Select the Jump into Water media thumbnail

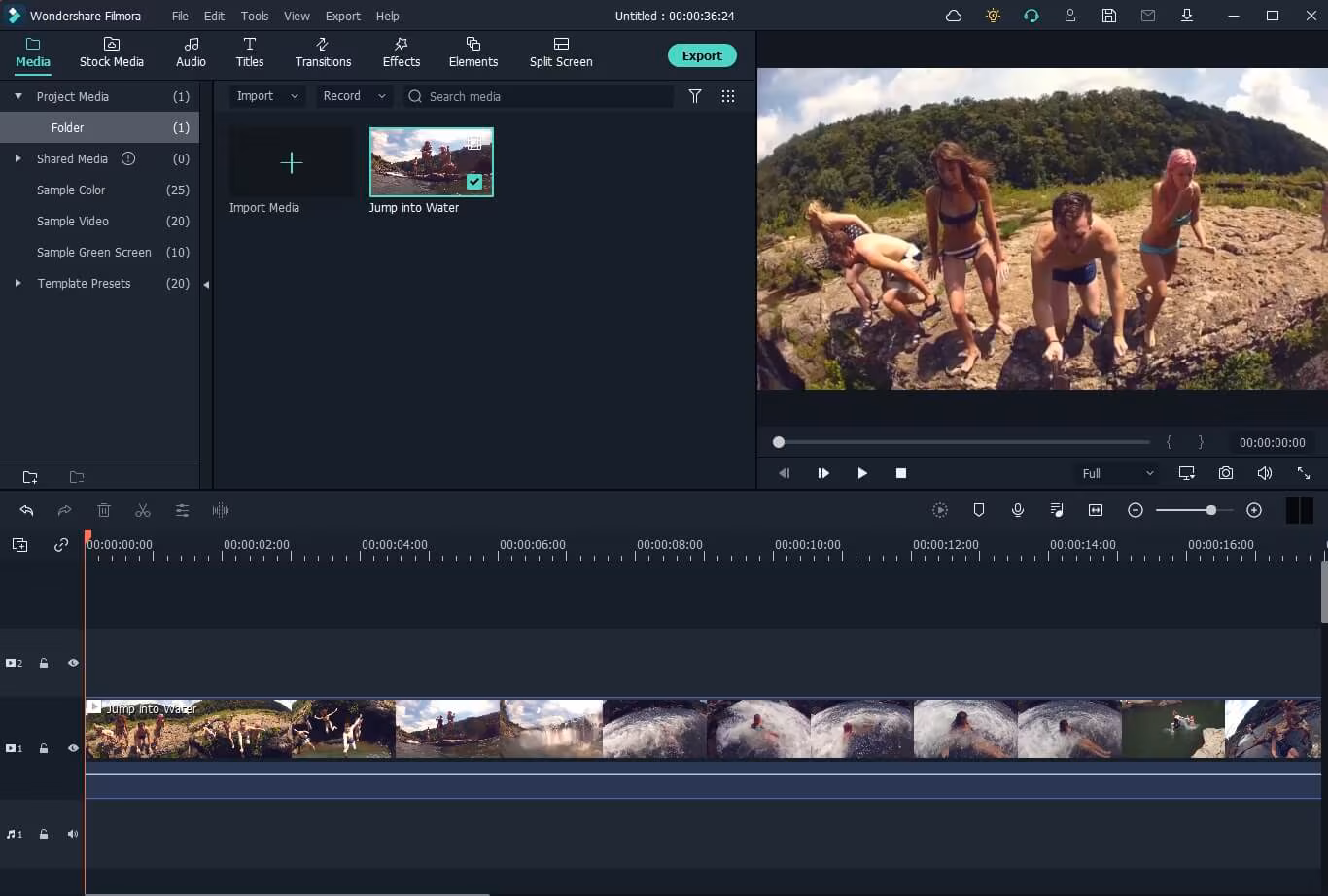(431, 162)
